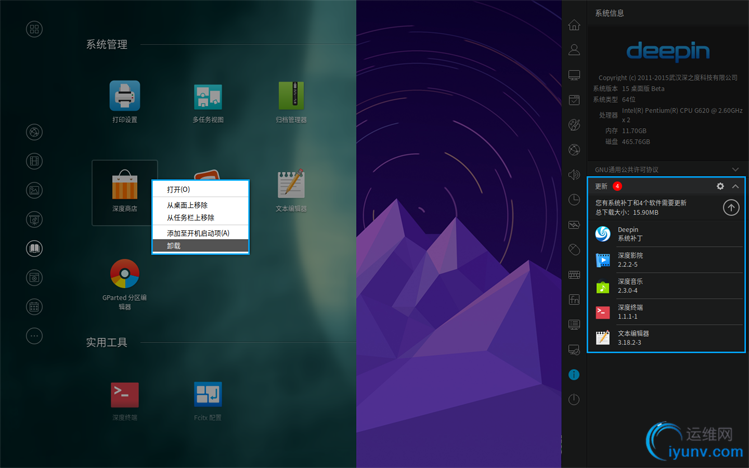This screenshot has height=468, width=749.
Task: Expand GNU通用公共许可协议 section
Action: (735, 170)
